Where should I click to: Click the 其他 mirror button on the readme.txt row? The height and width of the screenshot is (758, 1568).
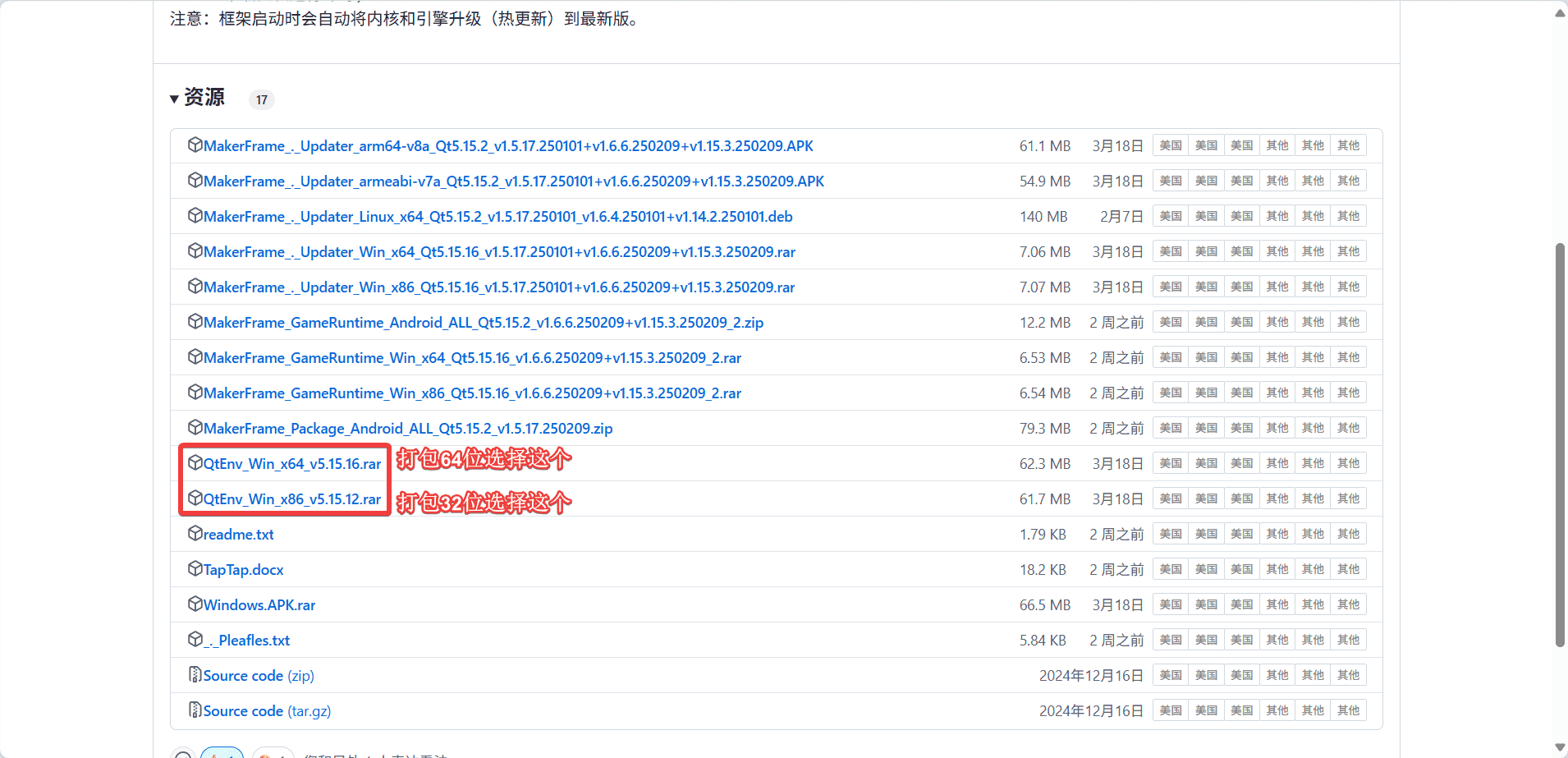coord(1277,533)
